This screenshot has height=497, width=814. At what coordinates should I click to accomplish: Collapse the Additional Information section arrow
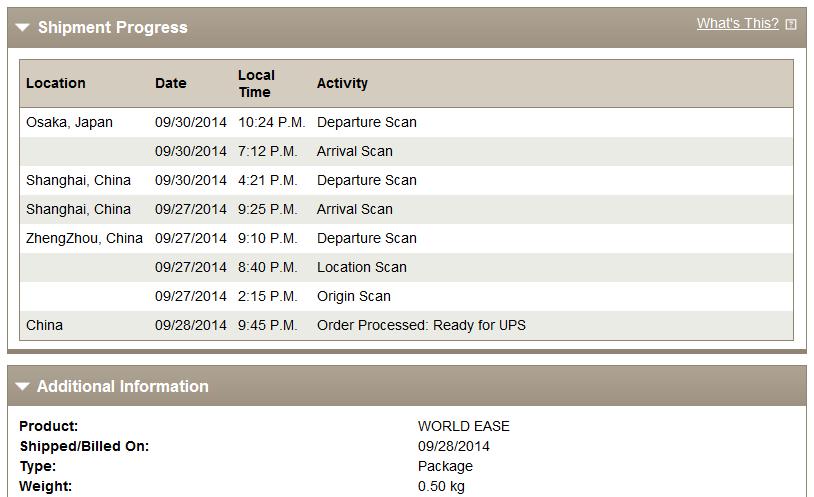[22, 386]
